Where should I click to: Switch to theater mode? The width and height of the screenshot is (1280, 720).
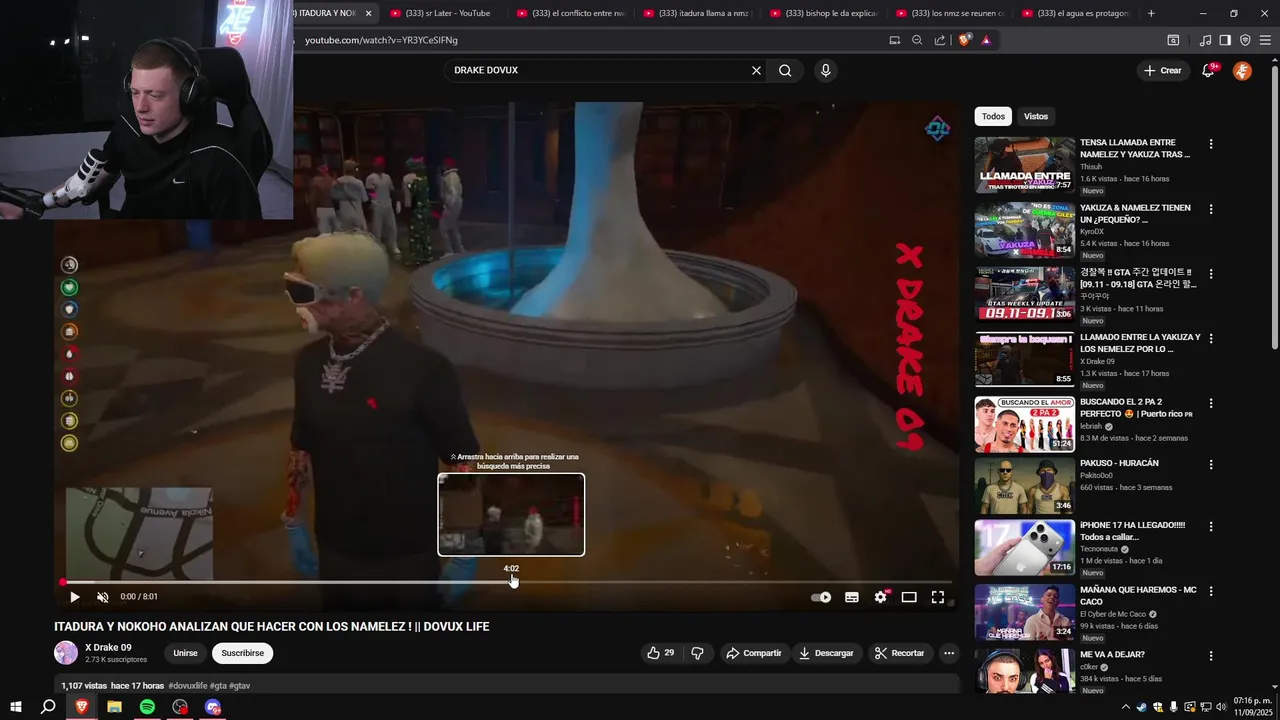(x=909, y=597)
